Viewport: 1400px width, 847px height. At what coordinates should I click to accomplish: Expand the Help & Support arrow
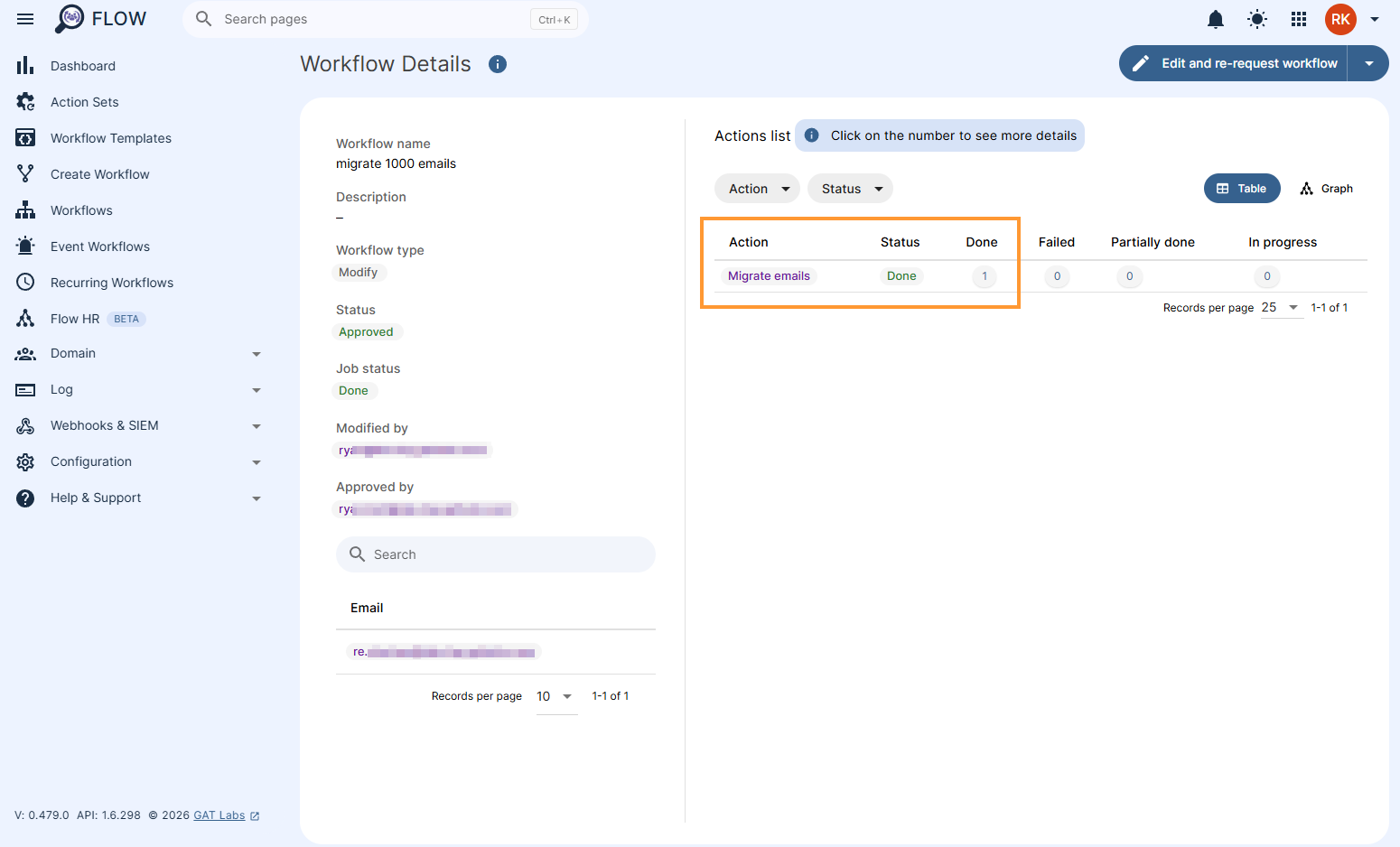click(257, 498)
